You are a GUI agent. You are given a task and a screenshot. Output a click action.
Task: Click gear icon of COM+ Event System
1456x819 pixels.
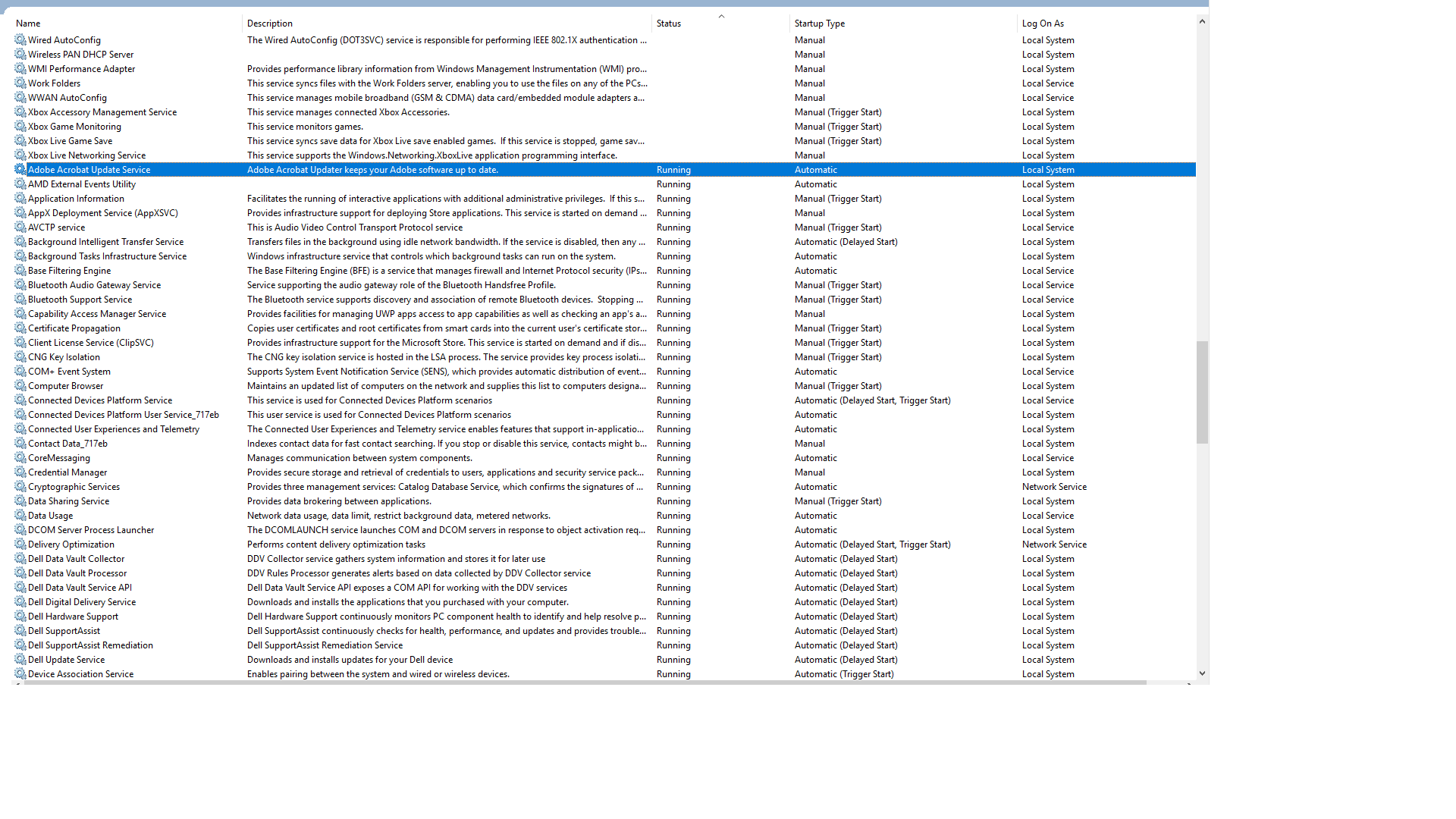pyautogui.click(x=20, y=372)
